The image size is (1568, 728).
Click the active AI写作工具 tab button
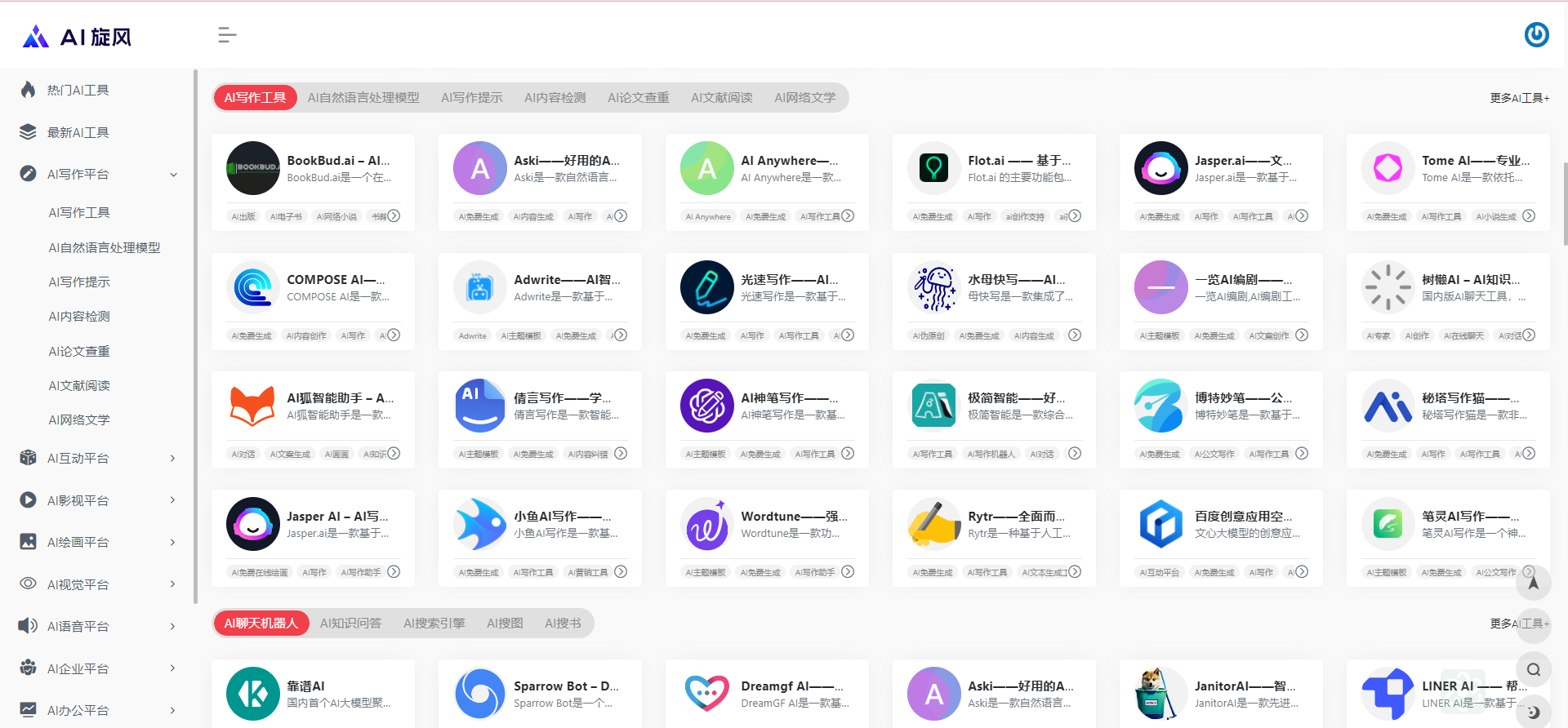pyautogui.click(x=255, y=98)
